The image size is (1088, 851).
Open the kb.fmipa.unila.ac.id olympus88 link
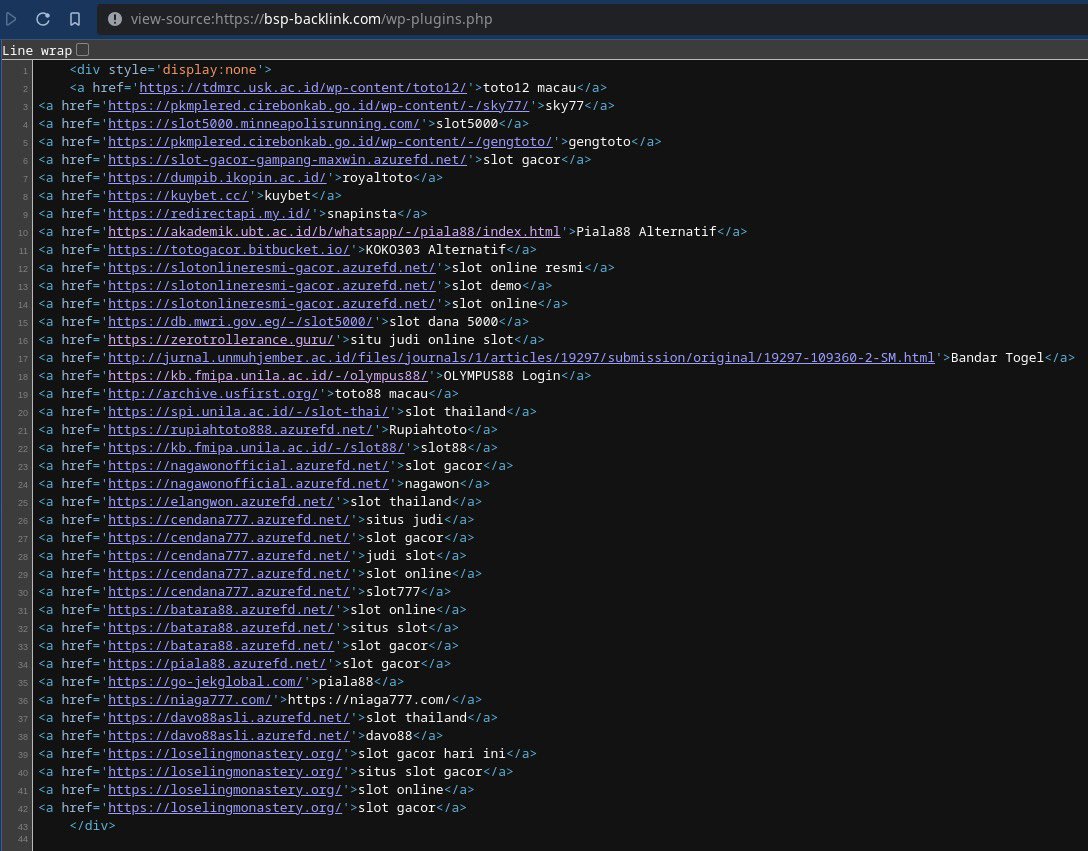[268, 376]
